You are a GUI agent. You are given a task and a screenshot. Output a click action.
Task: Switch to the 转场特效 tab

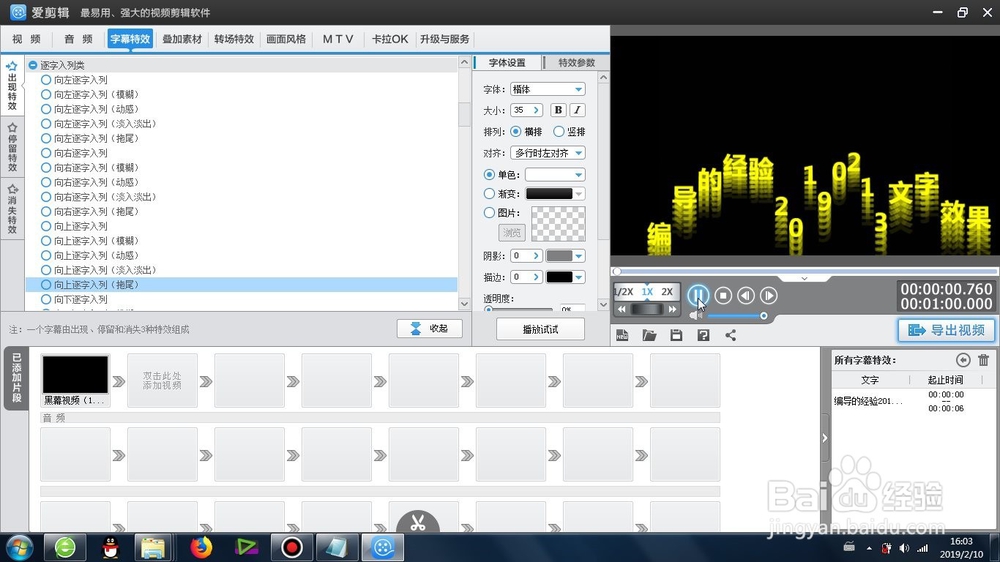click(x=234, y=39)
